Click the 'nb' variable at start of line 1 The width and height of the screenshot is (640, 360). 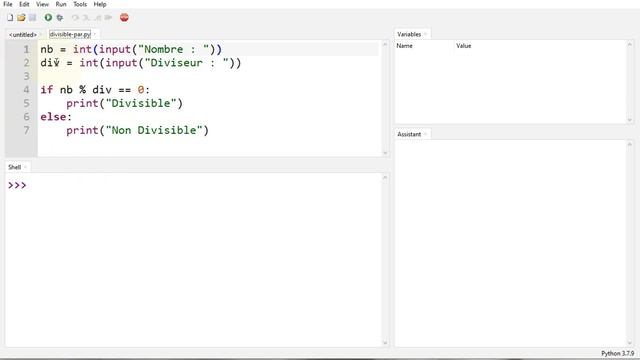coord(47,49)
